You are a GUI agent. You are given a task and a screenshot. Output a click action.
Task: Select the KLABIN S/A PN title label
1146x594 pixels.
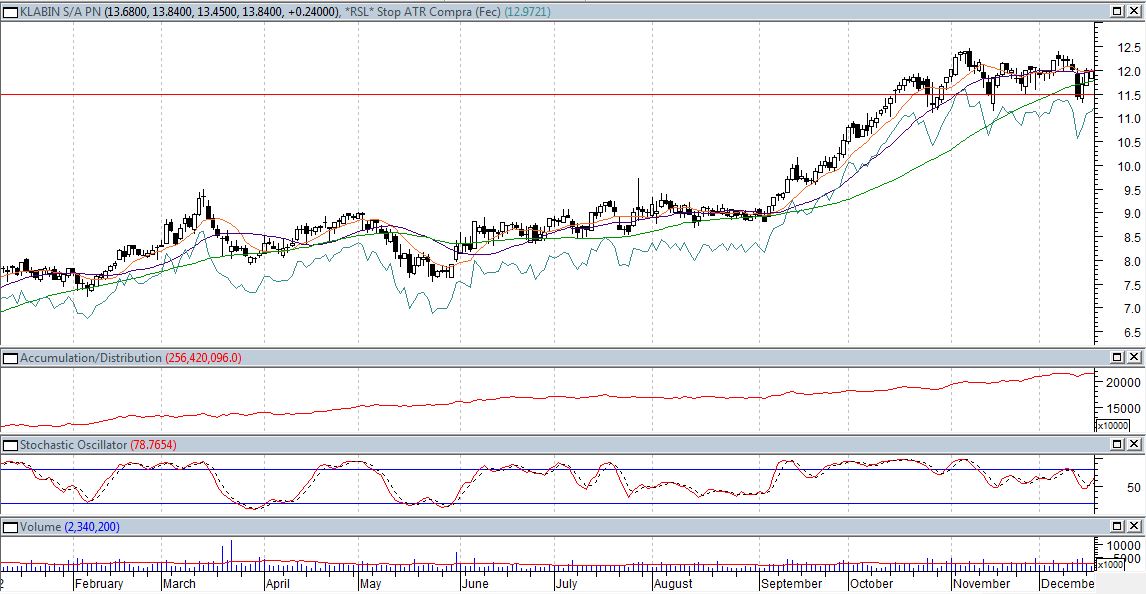60,11
